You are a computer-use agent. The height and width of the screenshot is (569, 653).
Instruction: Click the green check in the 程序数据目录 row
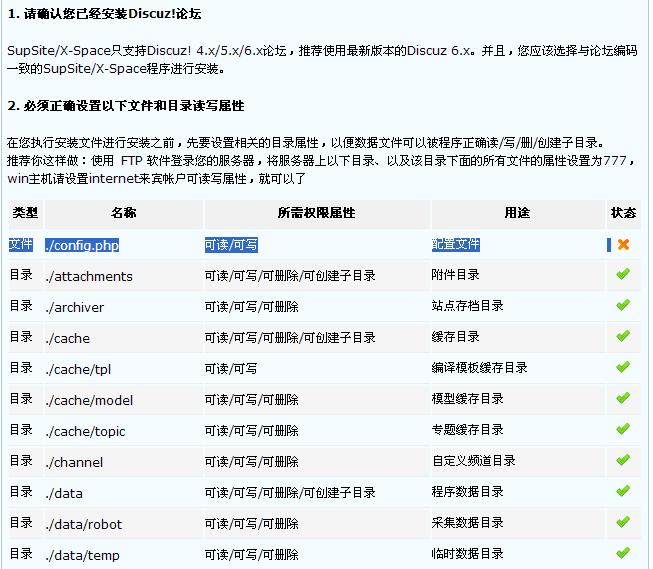pyautogui.click(x=623, y=491)
